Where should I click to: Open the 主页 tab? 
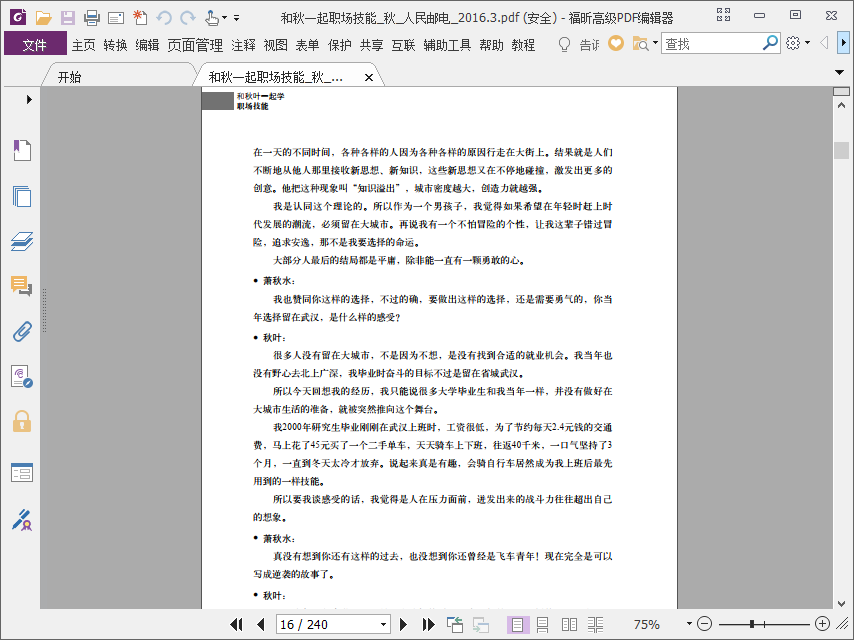coord(83,45)
